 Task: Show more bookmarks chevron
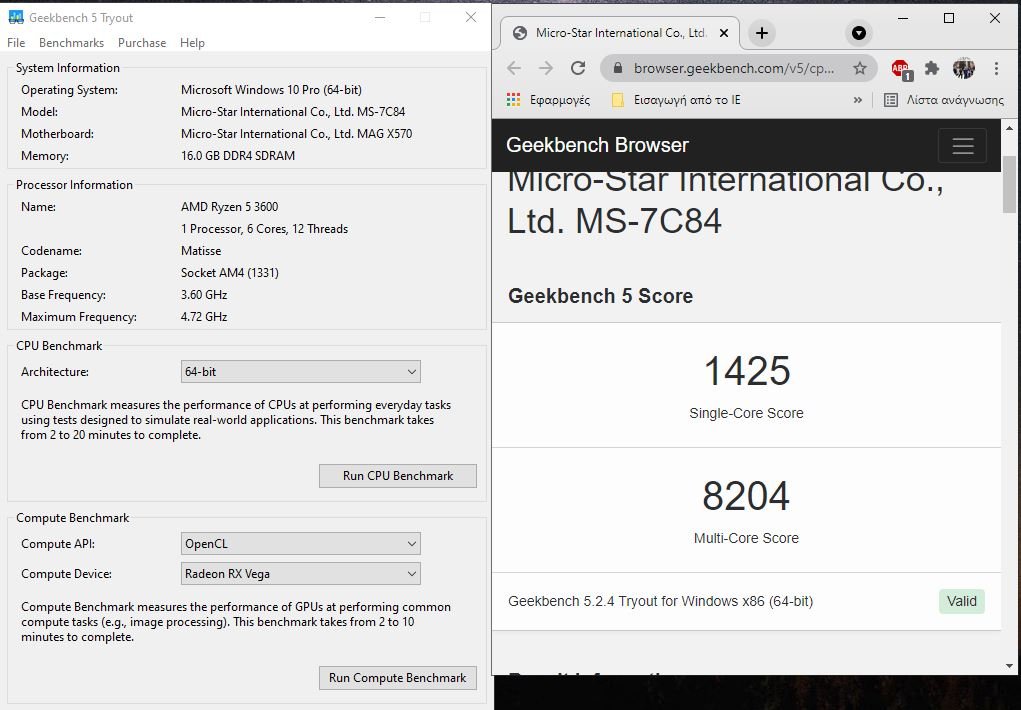coord(857,100)
